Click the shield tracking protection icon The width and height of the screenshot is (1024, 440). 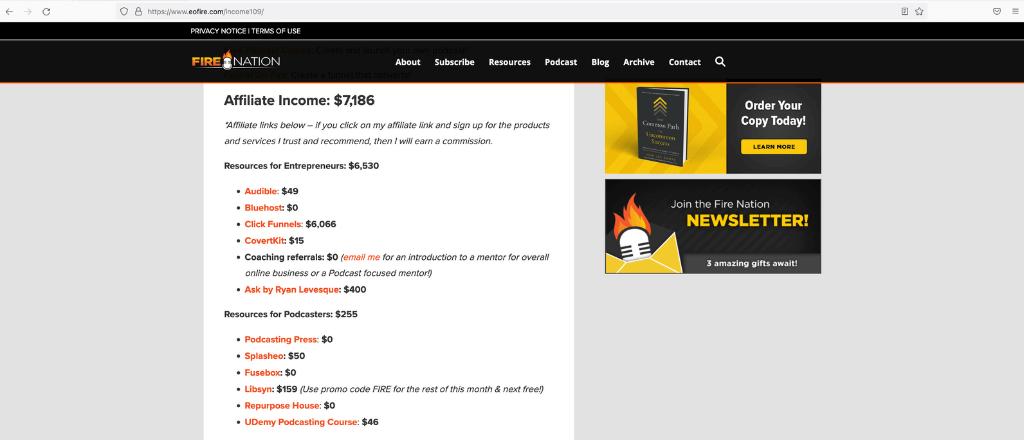pos(124,11)
